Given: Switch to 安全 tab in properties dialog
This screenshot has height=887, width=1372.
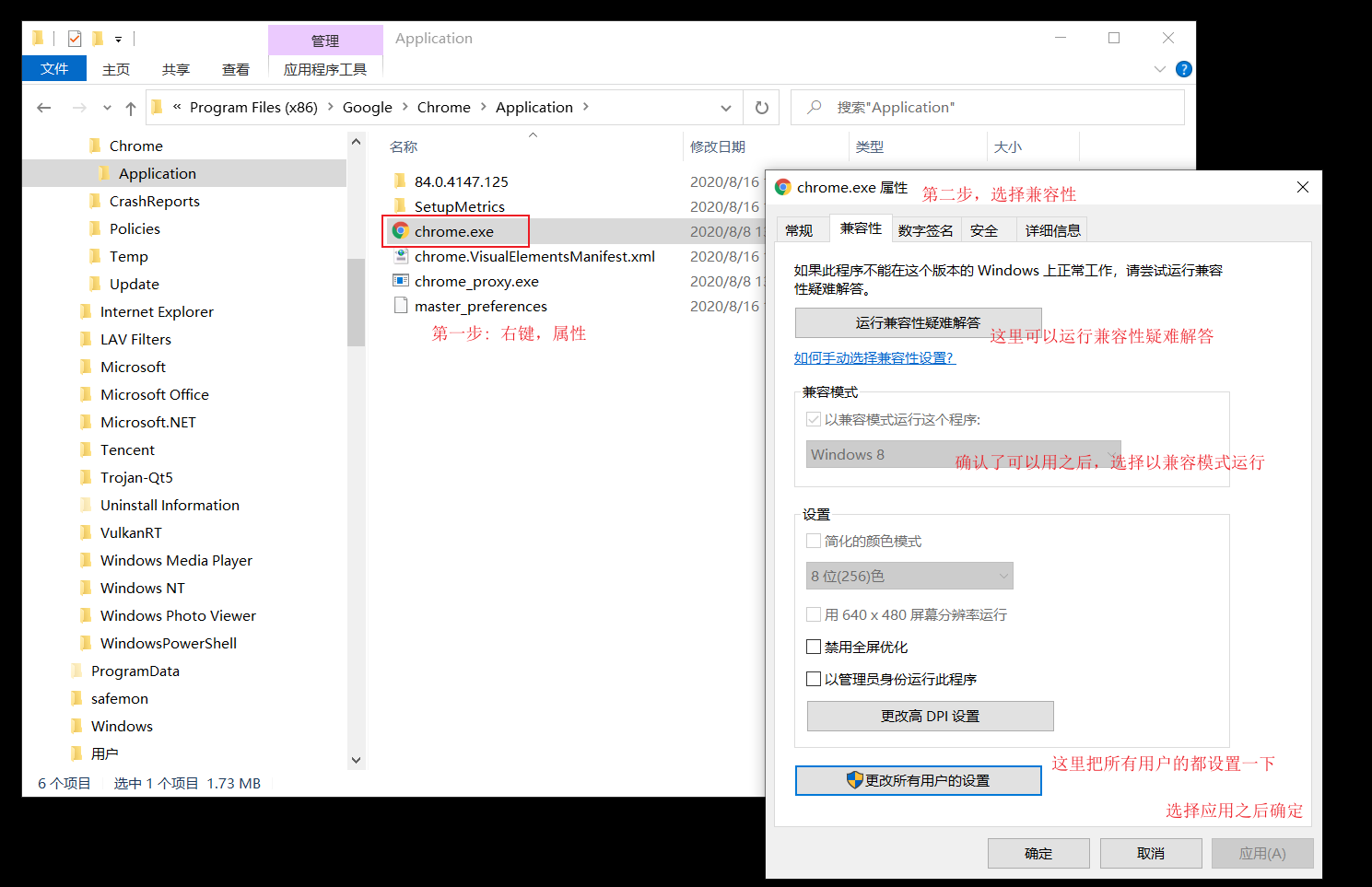Looking at the screenshot, I should click(x=984, y=230).
